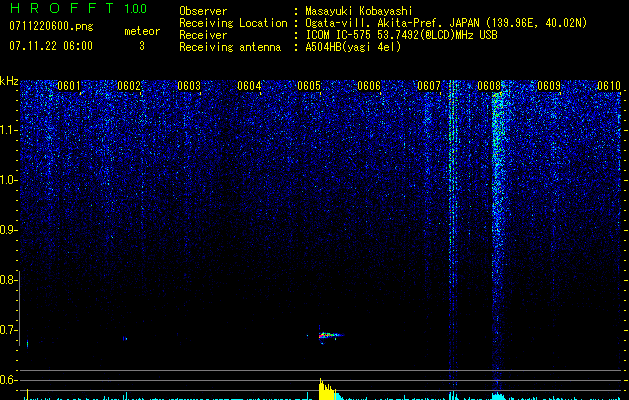Click observer name Masayuki Kobayashi
629x400 pixels.
(359, 12)
